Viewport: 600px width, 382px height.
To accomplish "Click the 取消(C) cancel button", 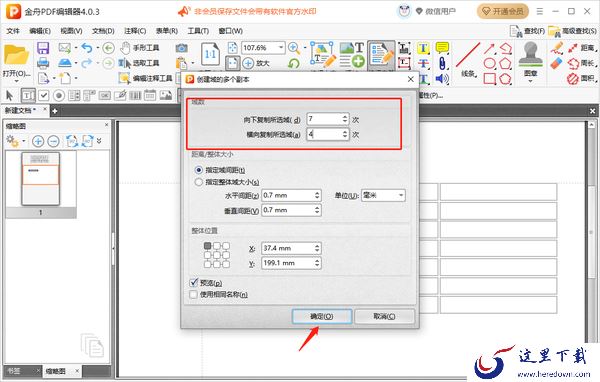I will coord(384,316).
